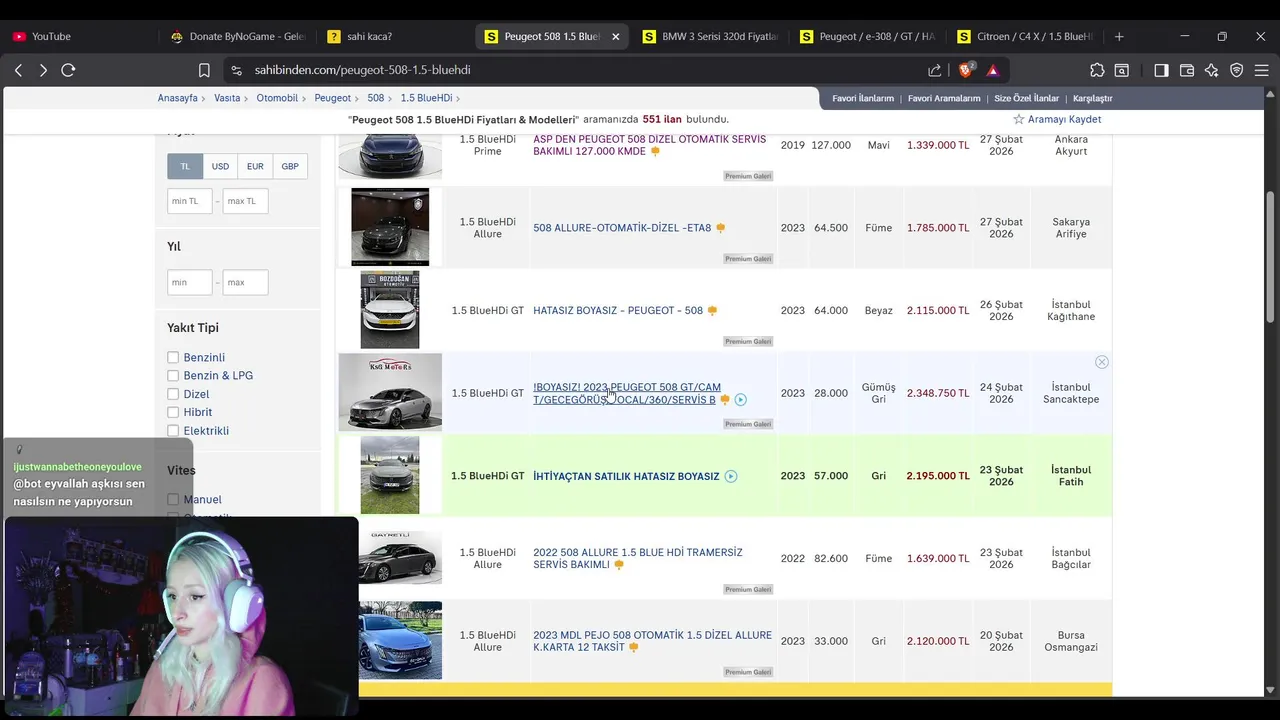Go back using the browser back arrow
This screenshot has height=720, width=1280.
pyautogui.click(x=18, y=70)
